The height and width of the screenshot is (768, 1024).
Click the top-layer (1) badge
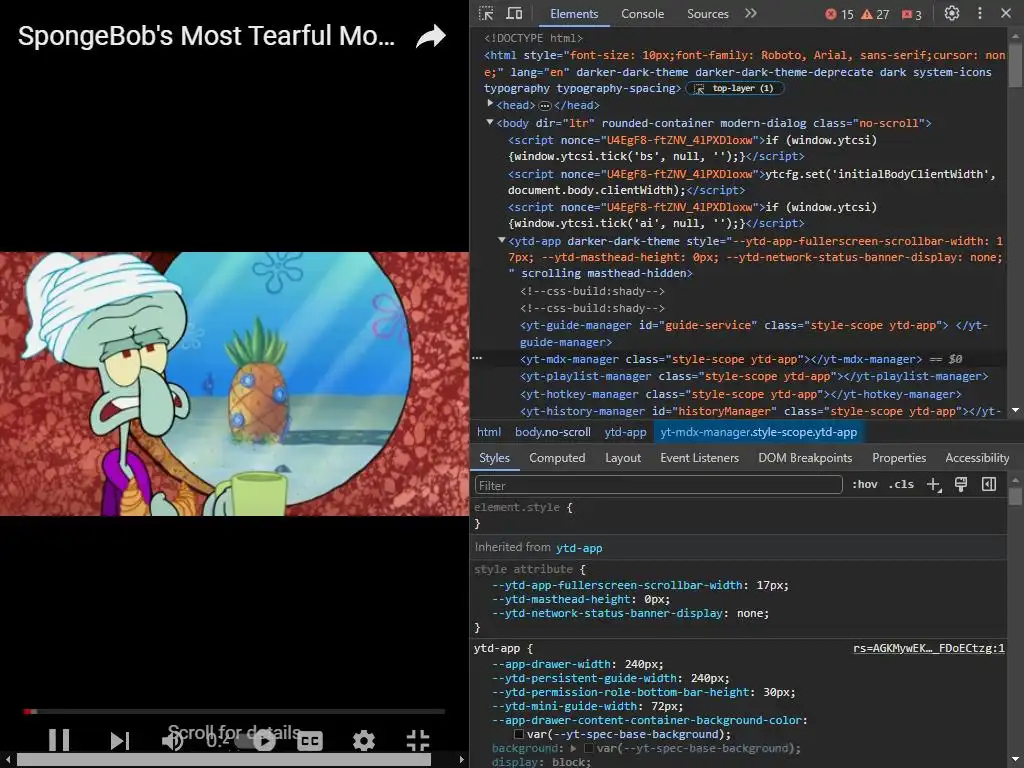click(735, 88)
